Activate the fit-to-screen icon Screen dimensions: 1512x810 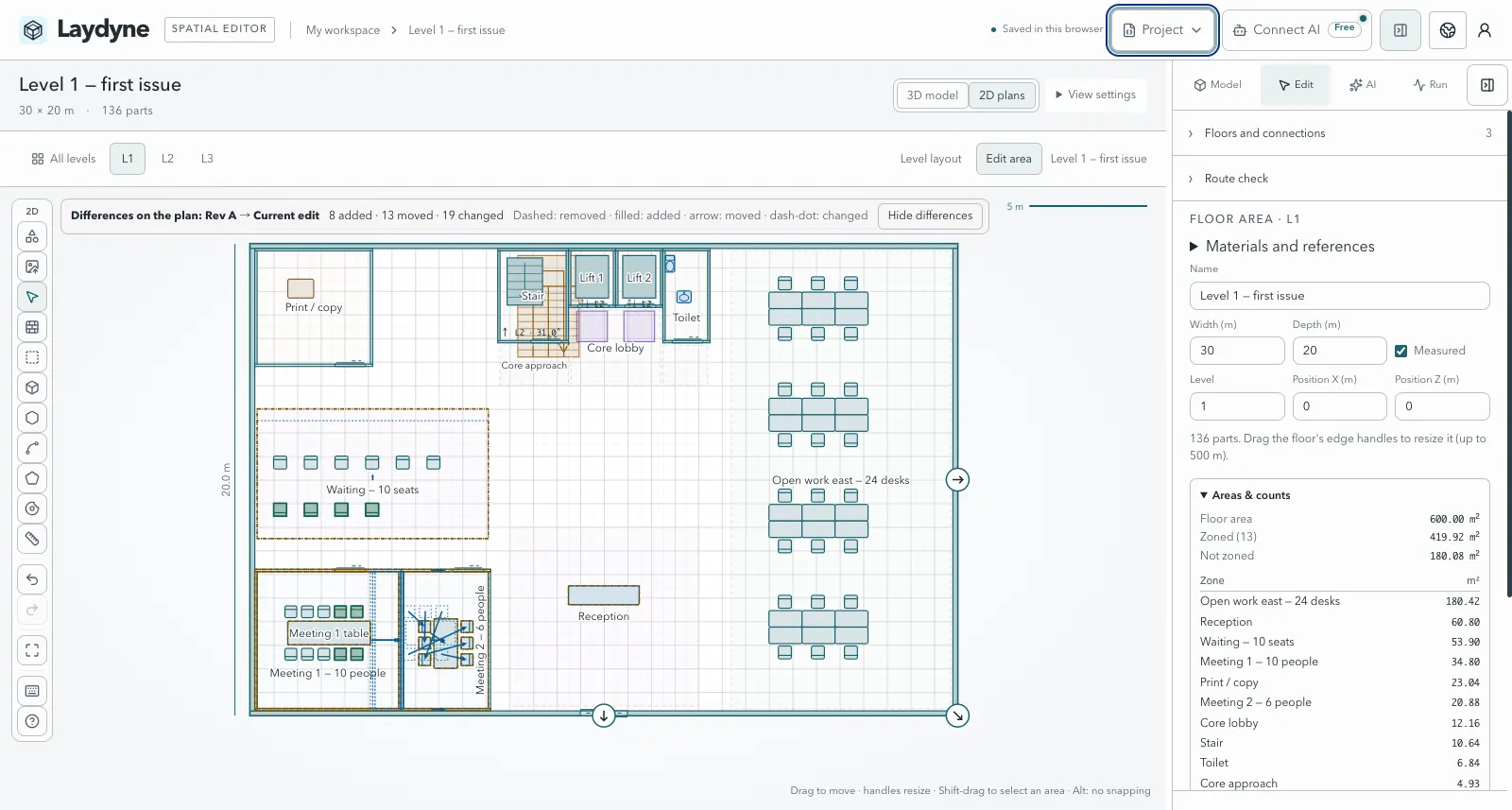(32, 650)
